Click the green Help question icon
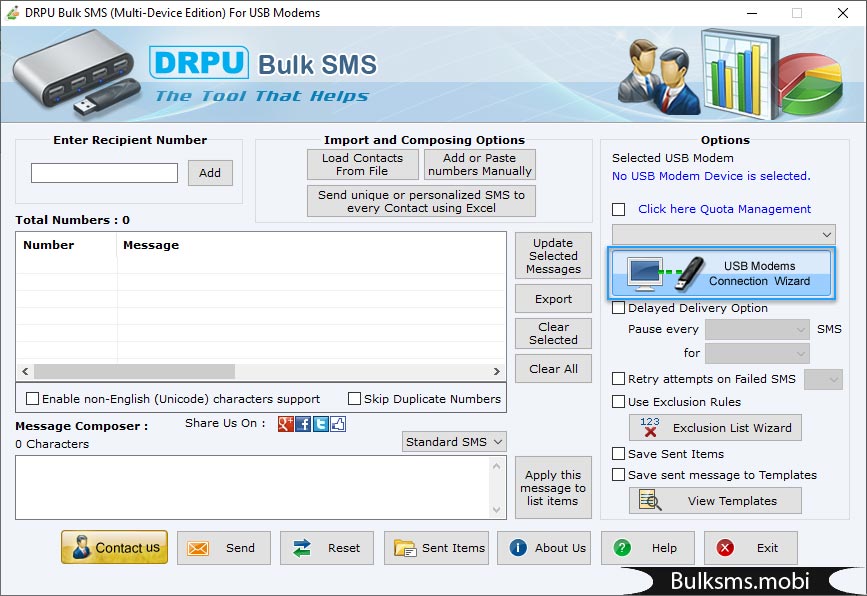 point(622,548)
